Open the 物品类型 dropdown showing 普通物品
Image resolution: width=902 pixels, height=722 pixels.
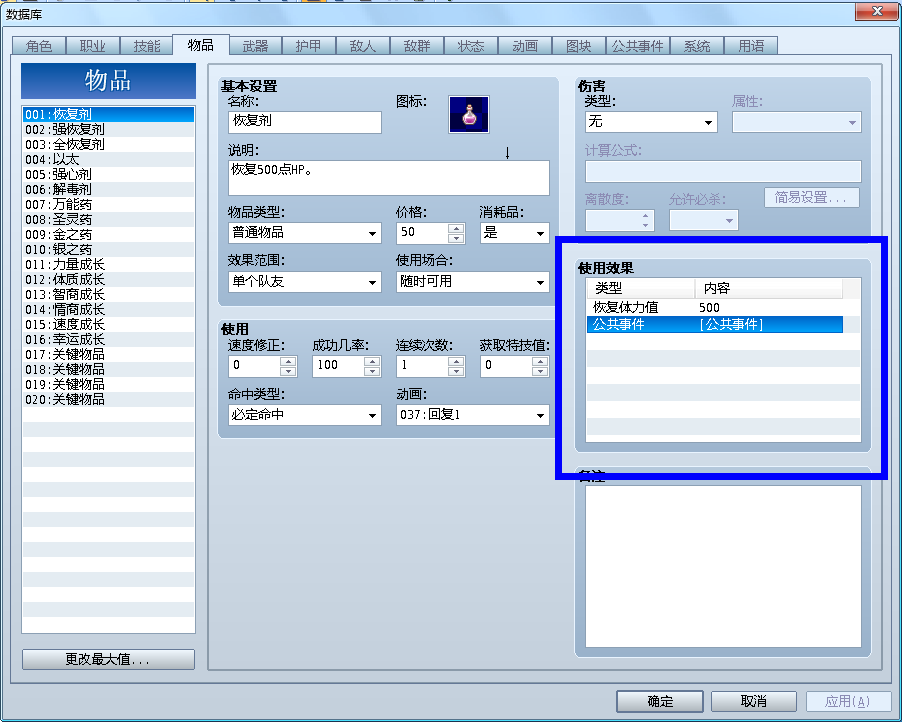[304, 233]
